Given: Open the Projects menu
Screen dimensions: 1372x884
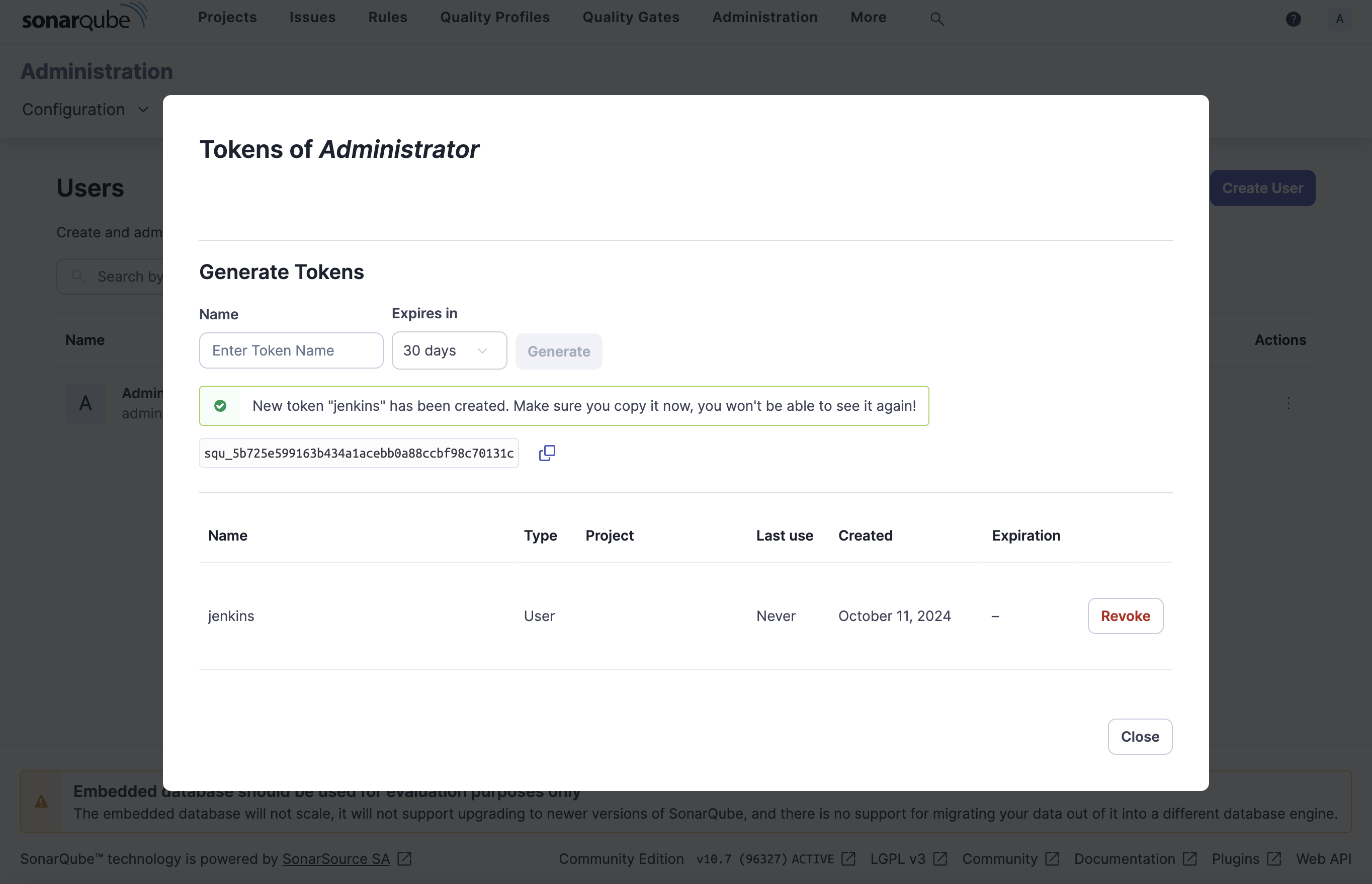Looking at the screenshot, I should pos(227,17).
